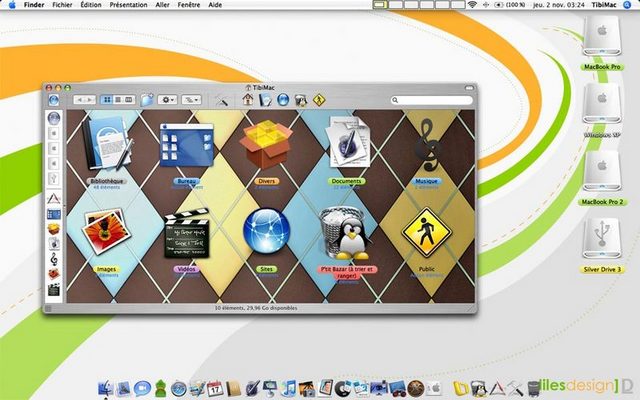Open iChat from the Dock
640x400 pixels.
(142, 388)
